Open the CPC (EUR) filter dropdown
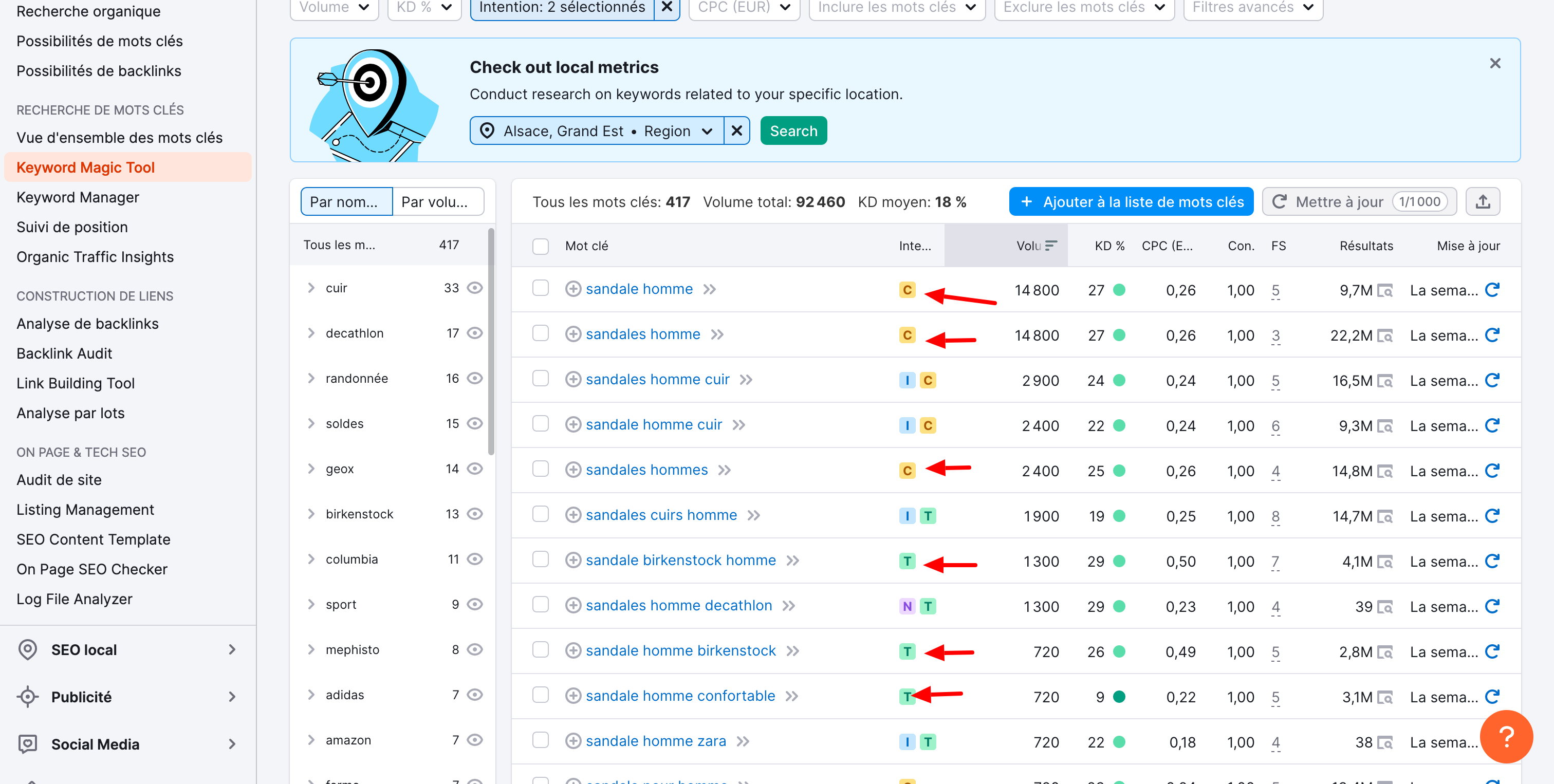The width and height of the screenshot is (1554, 784). pyautogui.click(x=744, y=7)
